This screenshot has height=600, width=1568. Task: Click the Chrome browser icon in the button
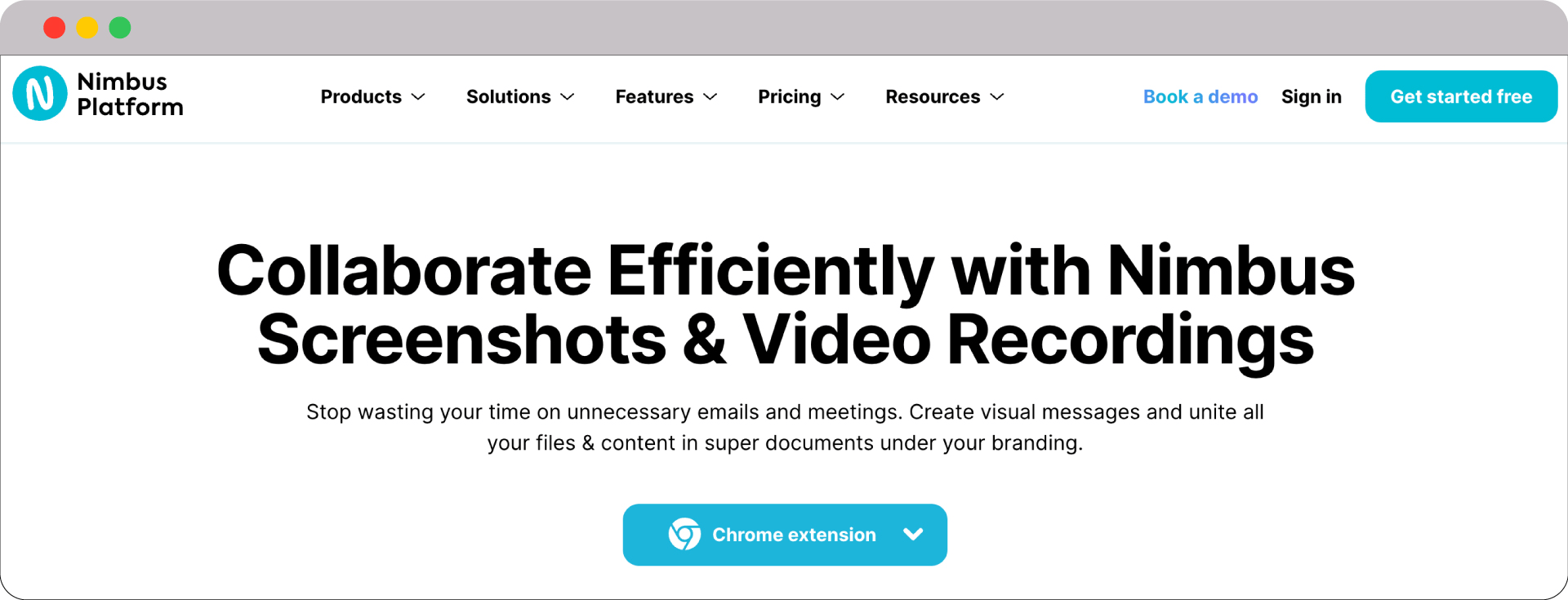pos(684,535)
